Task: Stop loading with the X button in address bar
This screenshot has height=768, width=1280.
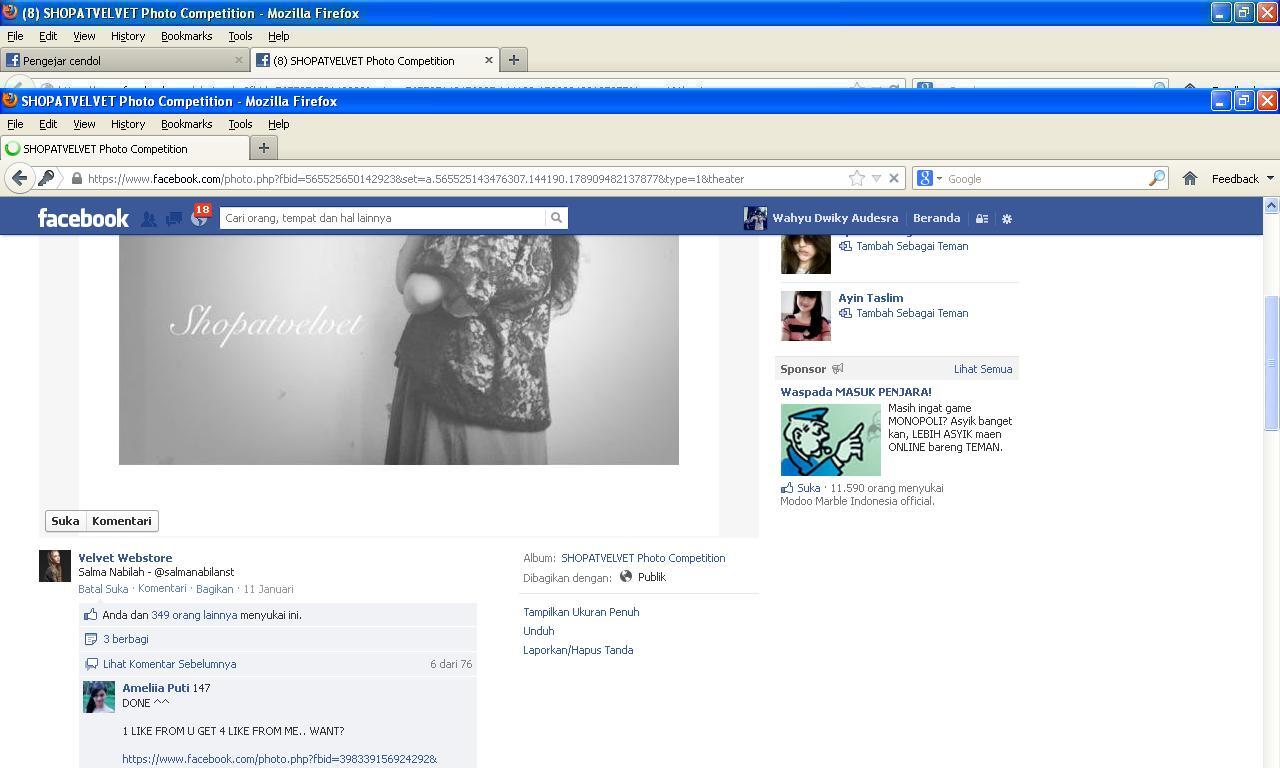Action: coord(894,178)
